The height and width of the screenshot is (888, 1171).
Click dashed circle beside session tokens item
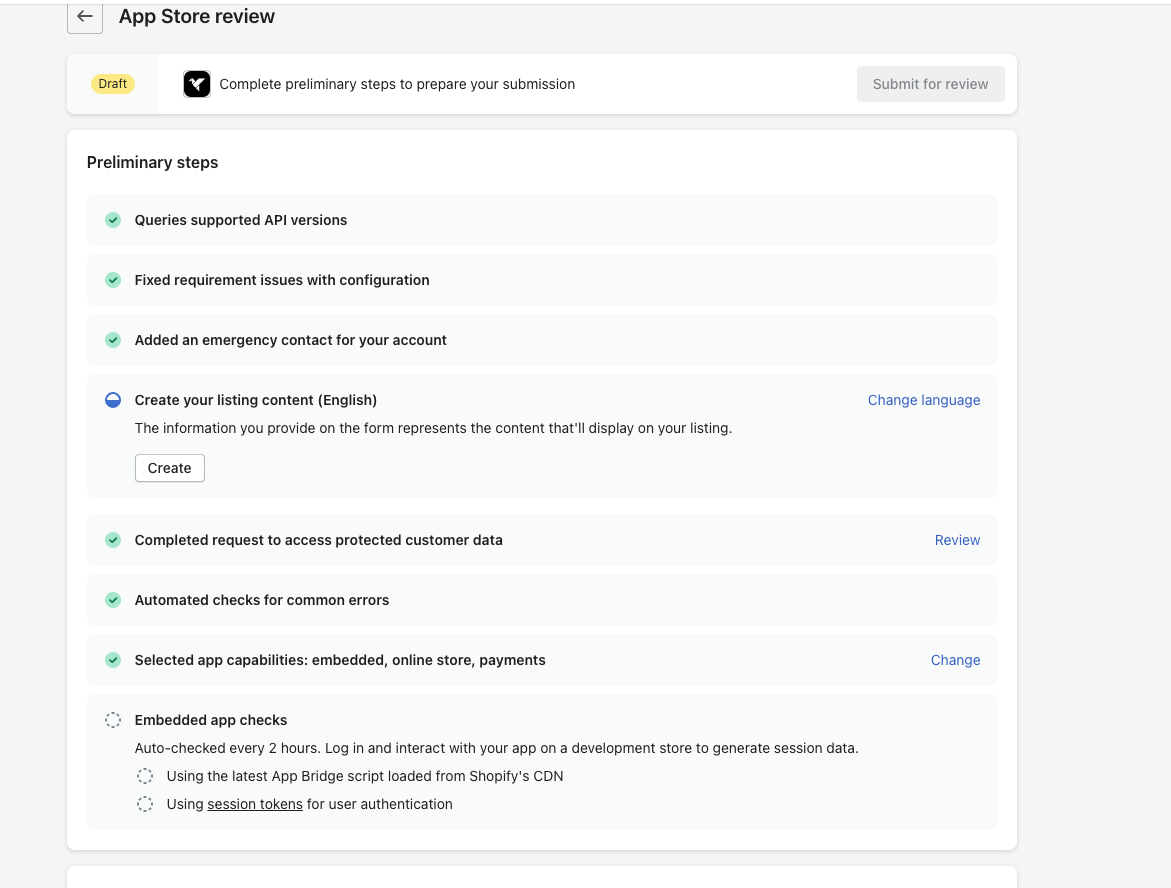(x=145, y=804)
